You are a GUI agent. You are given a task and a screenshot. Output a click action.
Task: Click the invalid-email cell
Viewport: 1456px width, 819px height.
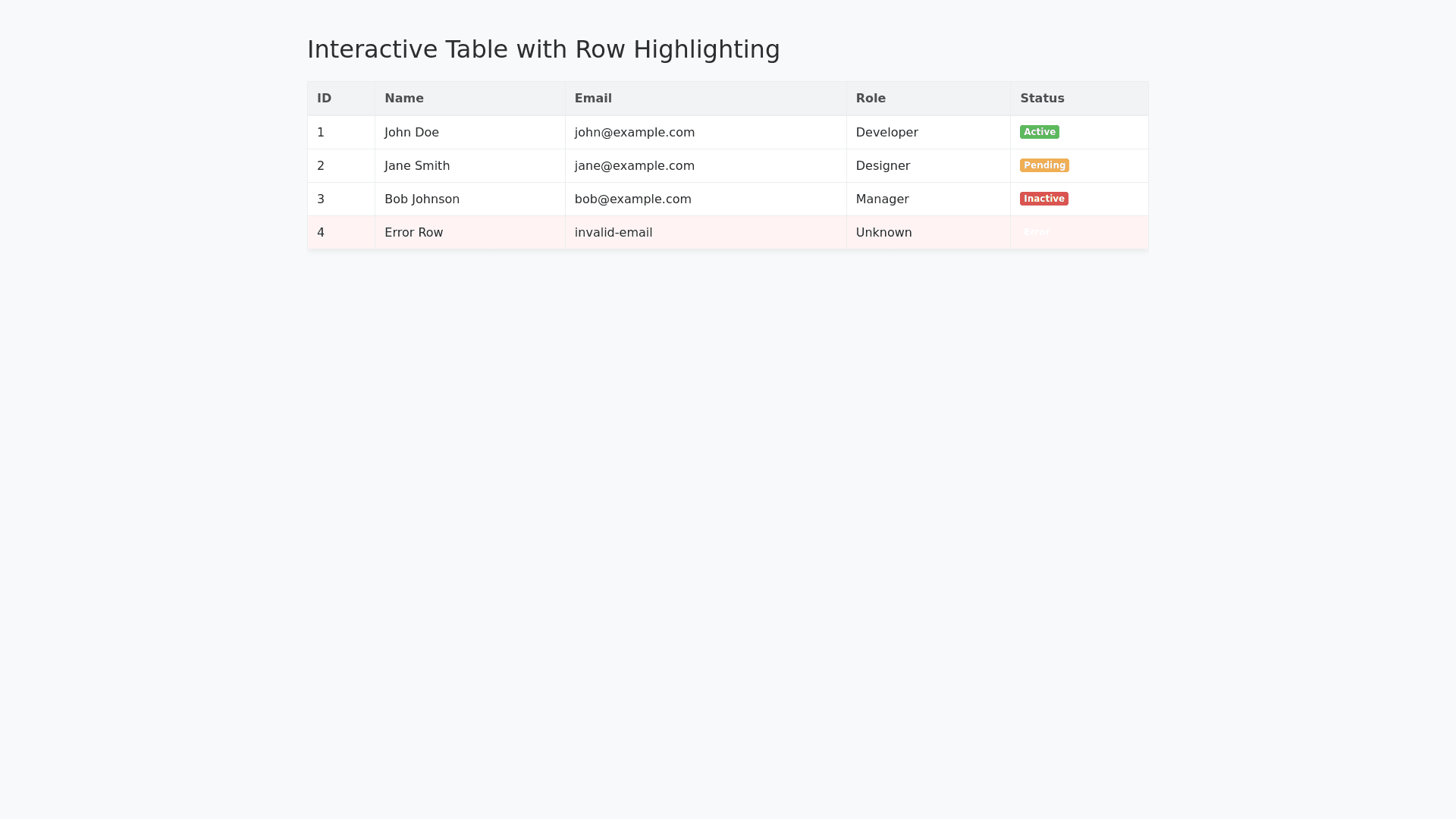pos(613,233)
